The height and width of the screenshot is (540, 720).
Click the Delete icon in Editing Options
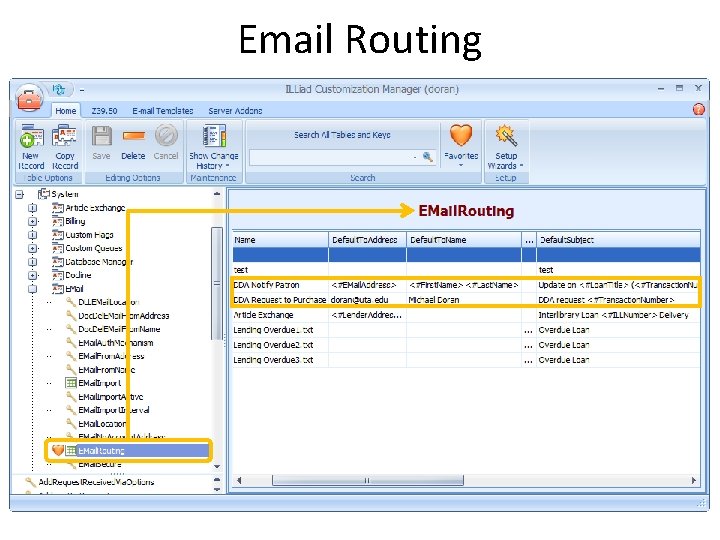134,136
